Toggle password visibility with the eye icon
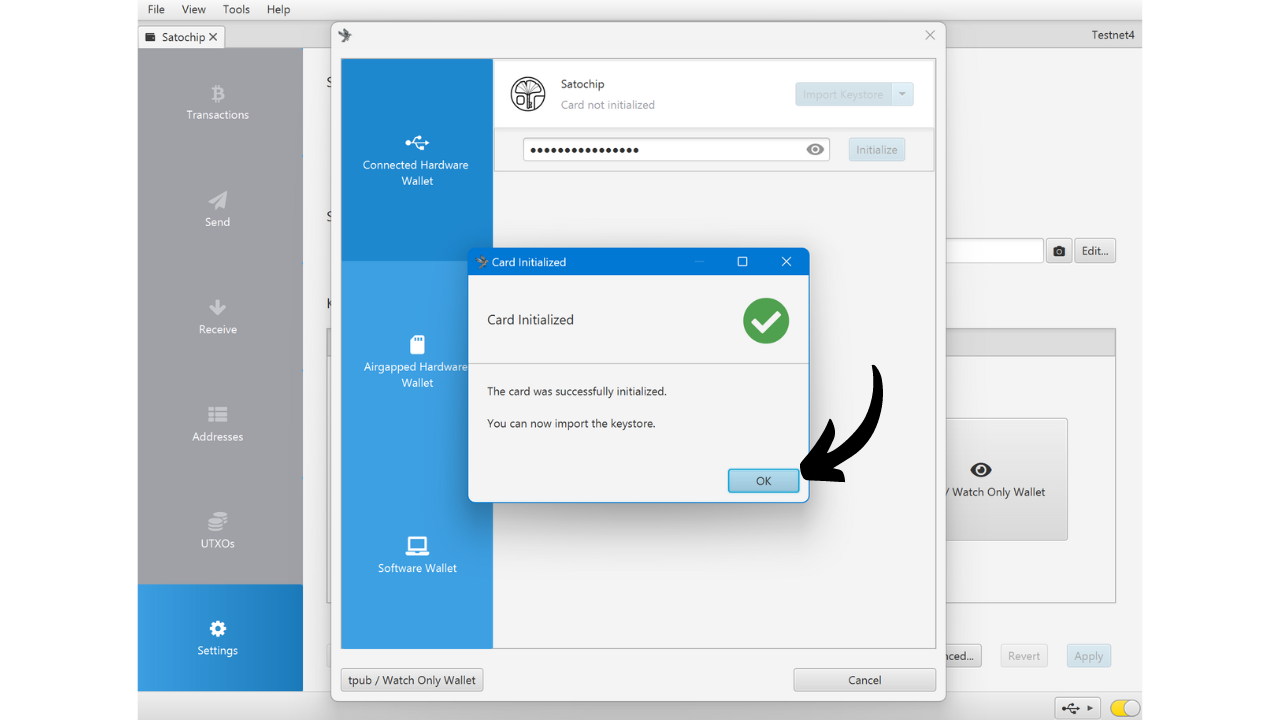 815,150
